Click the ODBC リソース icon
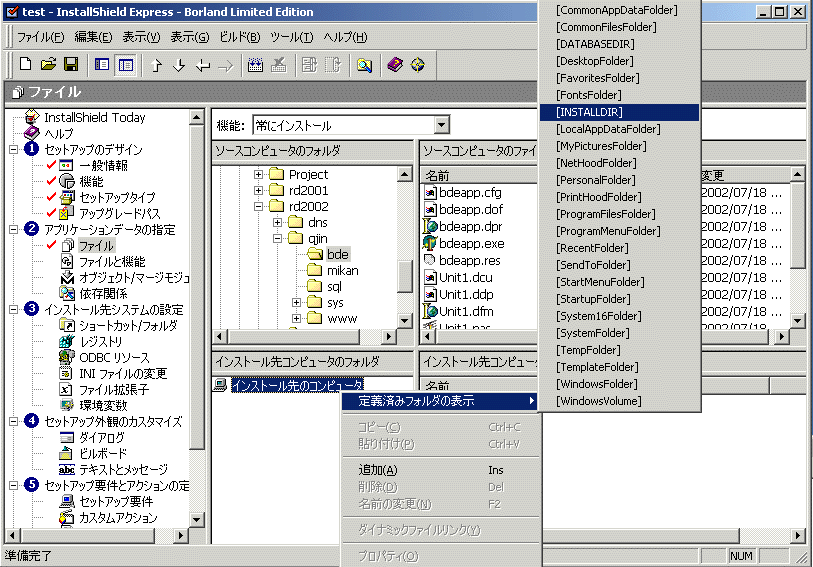This screenshot has height=567, width=813. click(x=67, y=357)
